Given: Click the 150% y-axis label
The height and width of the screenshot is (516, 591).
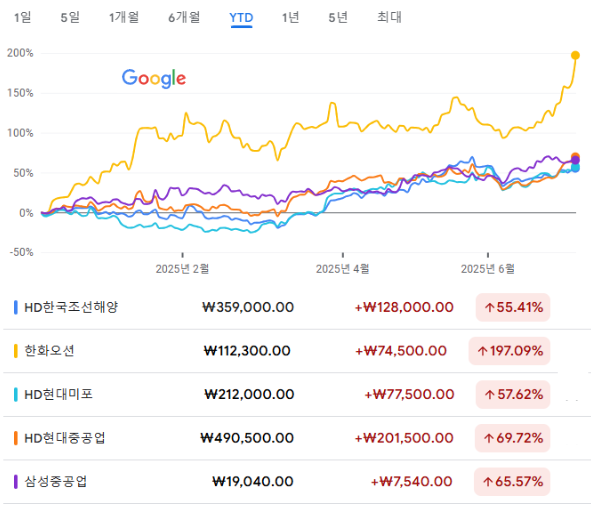Looking at the screenshot, I should click(x=20, y=93).
